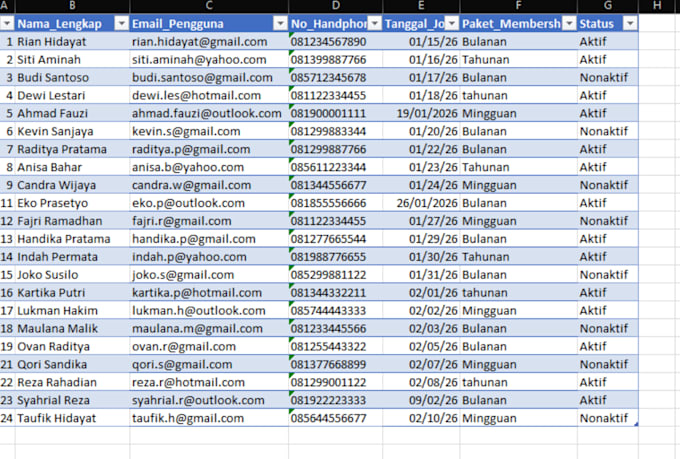Viewport: 680px width, 459px height.
Task: Click email dewi.les@hotmail.com
Action: point(209,95)
